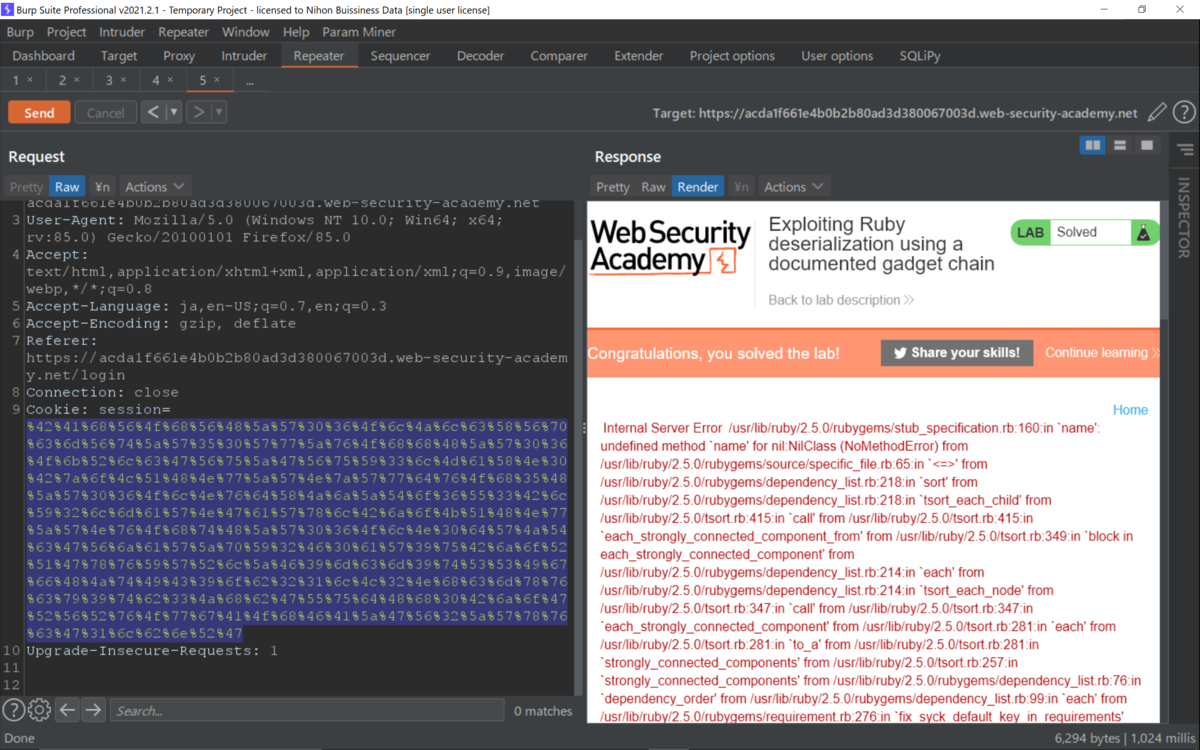Image resolution: width=1200 pixels, height=750 pixels.
Task: Switch to the Dashboard tab
Action: pos(44,56)
